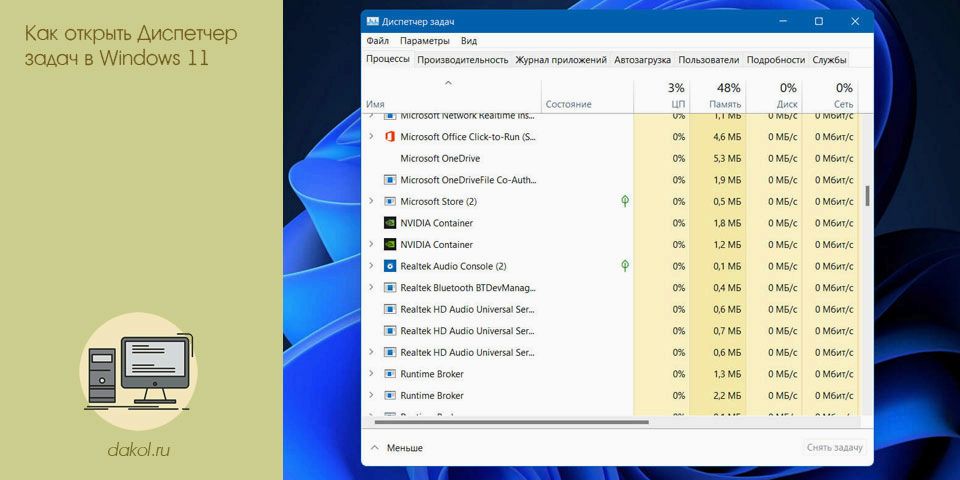Expand the Runtime Broker group using 1,3 МБ
Image resolution: width=960 pixels, height=480 pixels.
point(371,374)
